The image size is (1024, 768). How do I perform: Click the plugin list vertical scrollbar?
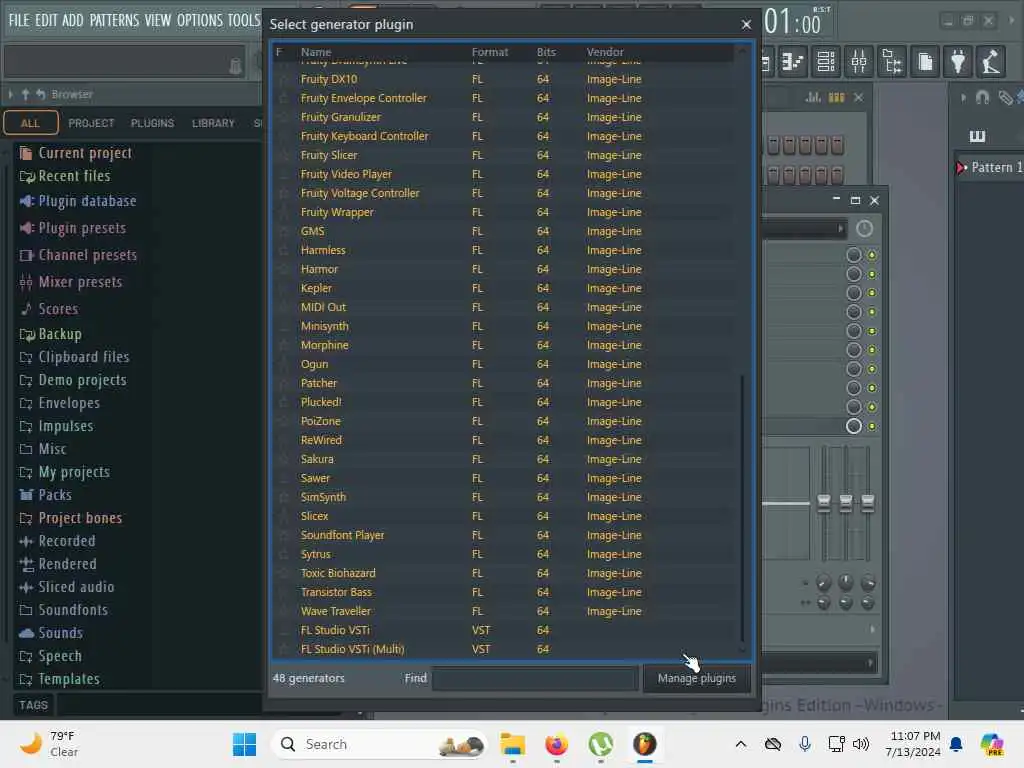[742, 508]
